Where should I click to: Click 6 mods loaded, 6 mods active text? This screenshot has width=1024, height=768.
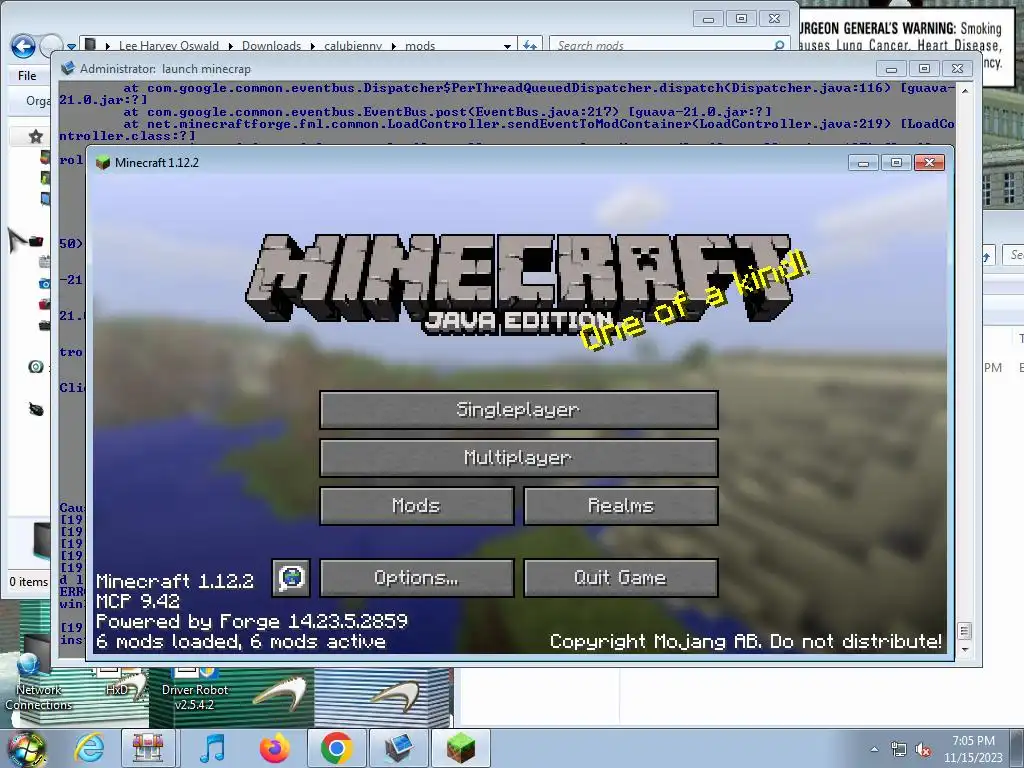(241, 641)
